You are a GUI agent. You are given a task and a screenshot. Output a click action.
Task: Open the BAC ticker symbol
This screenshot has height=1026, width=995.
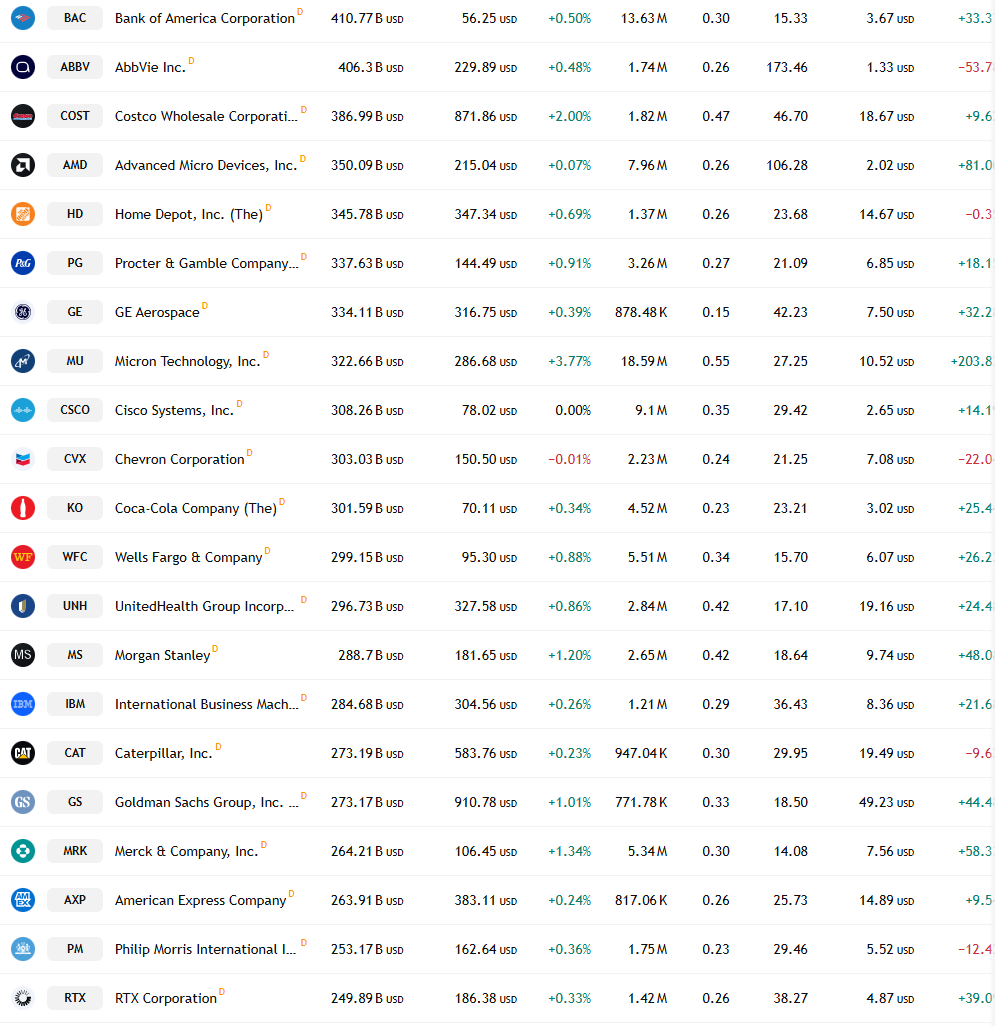(75, 18)
